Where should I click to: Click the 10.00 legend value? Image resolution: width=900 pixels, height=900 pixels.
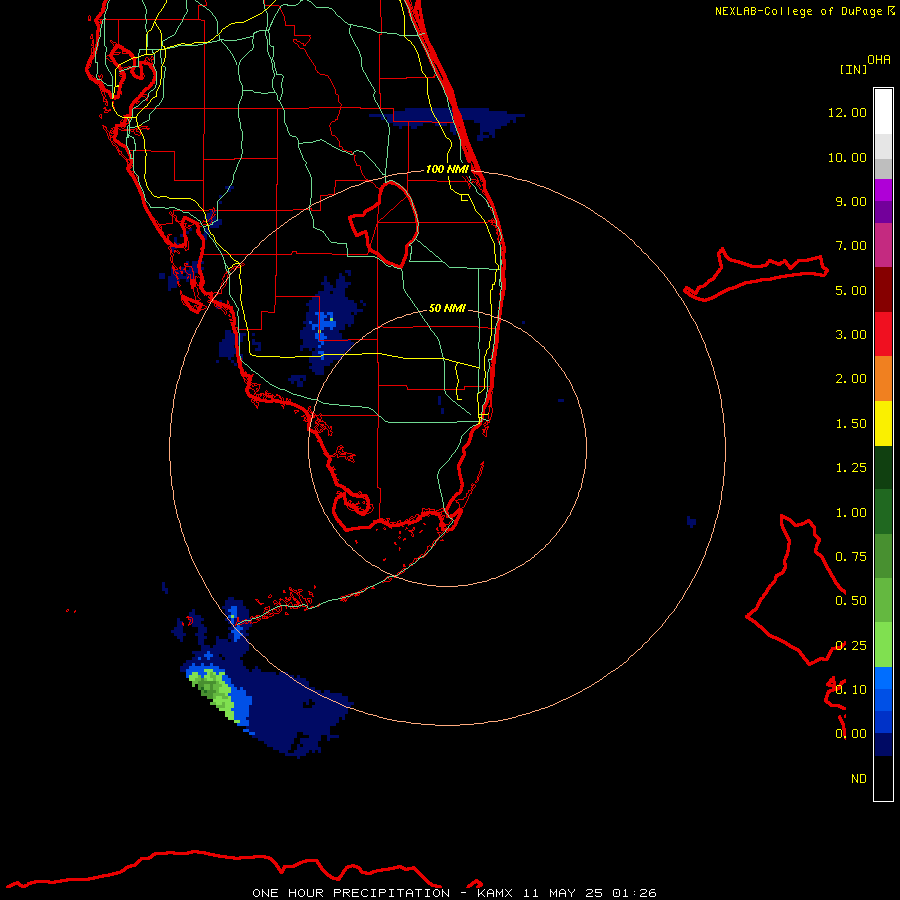[x=847, y=157]
